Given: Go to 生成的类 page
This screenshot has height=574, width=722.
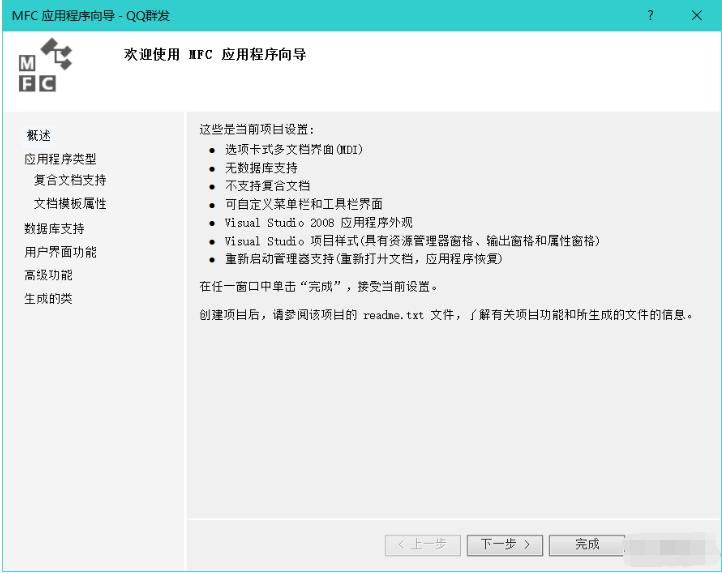Looking at the screenshot, I should pyautogui.click(x=48, y=298).
